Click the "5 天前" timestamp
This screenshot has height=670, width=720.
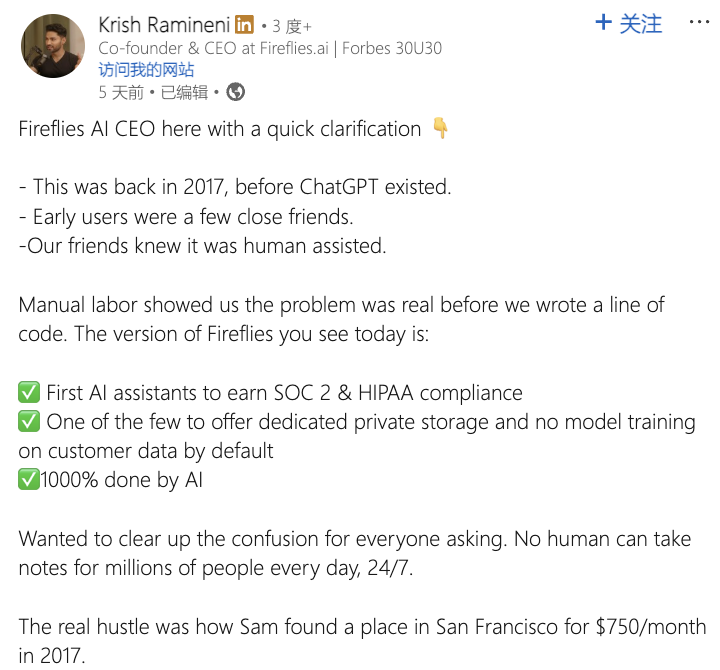tap(121, 92)
